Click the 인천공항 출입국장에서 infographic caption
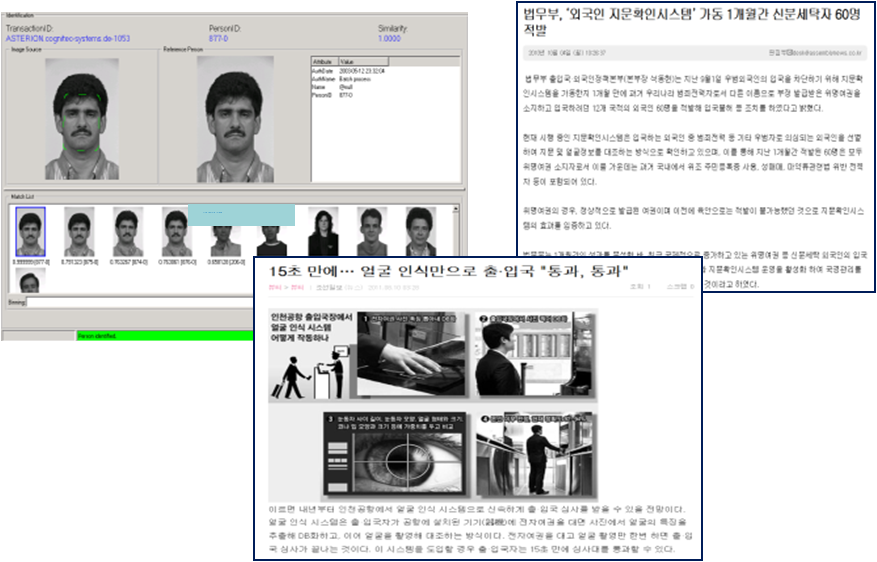This screenshot has height=562, width=877. (x=312, y=328)
